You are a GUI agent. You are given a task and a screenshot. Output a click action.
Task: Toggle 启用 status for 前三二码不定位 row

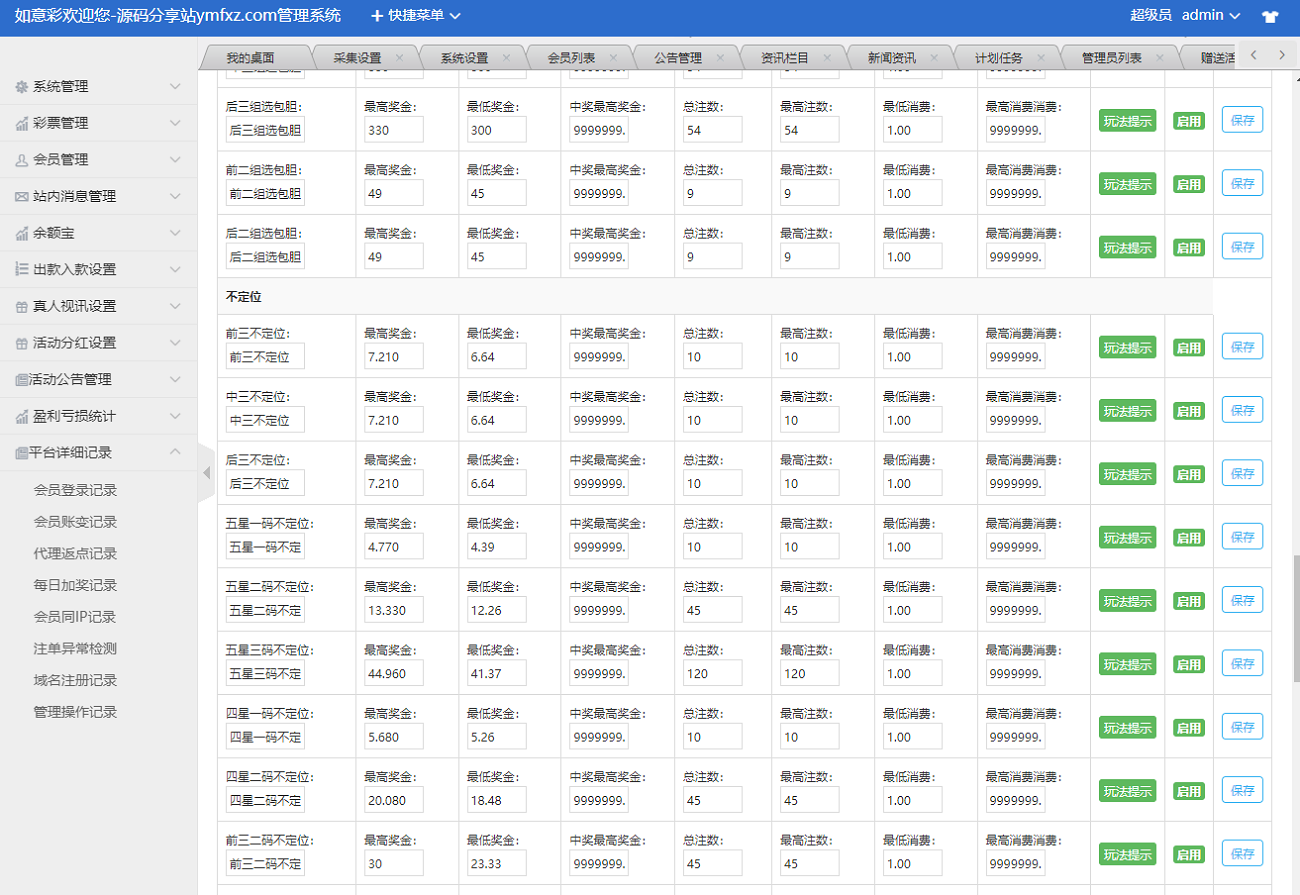tap(1188, 855)
